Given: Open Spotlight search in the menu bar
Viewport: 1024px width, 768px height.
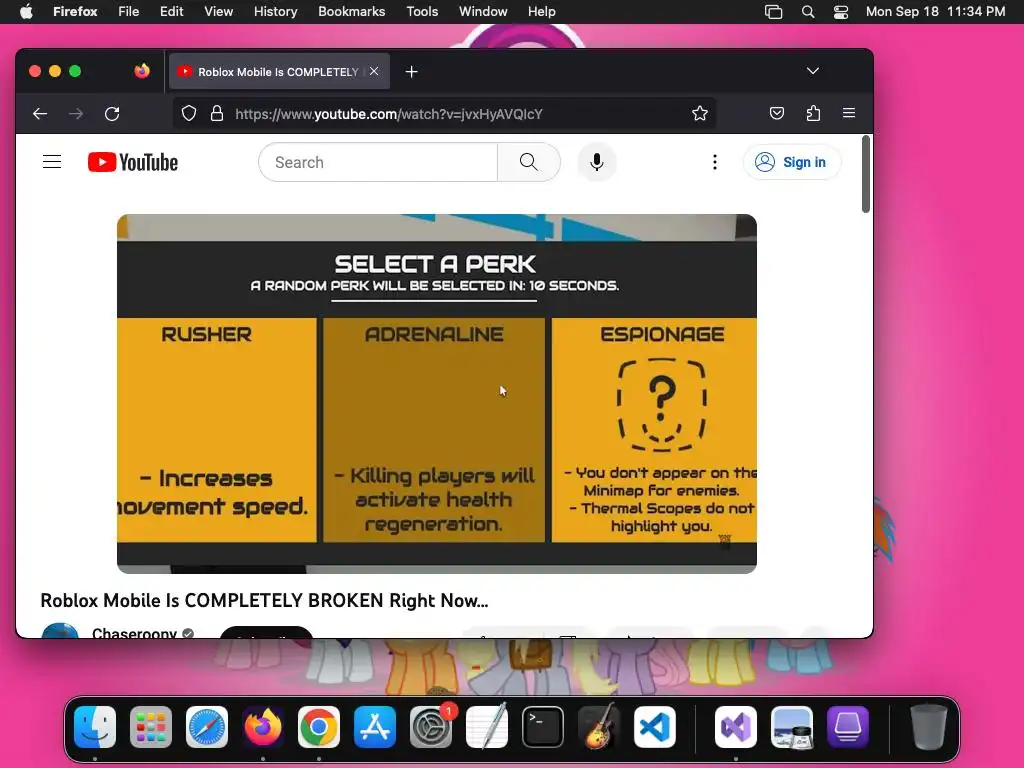Looking at the screenshot, I should click(808, 12).
